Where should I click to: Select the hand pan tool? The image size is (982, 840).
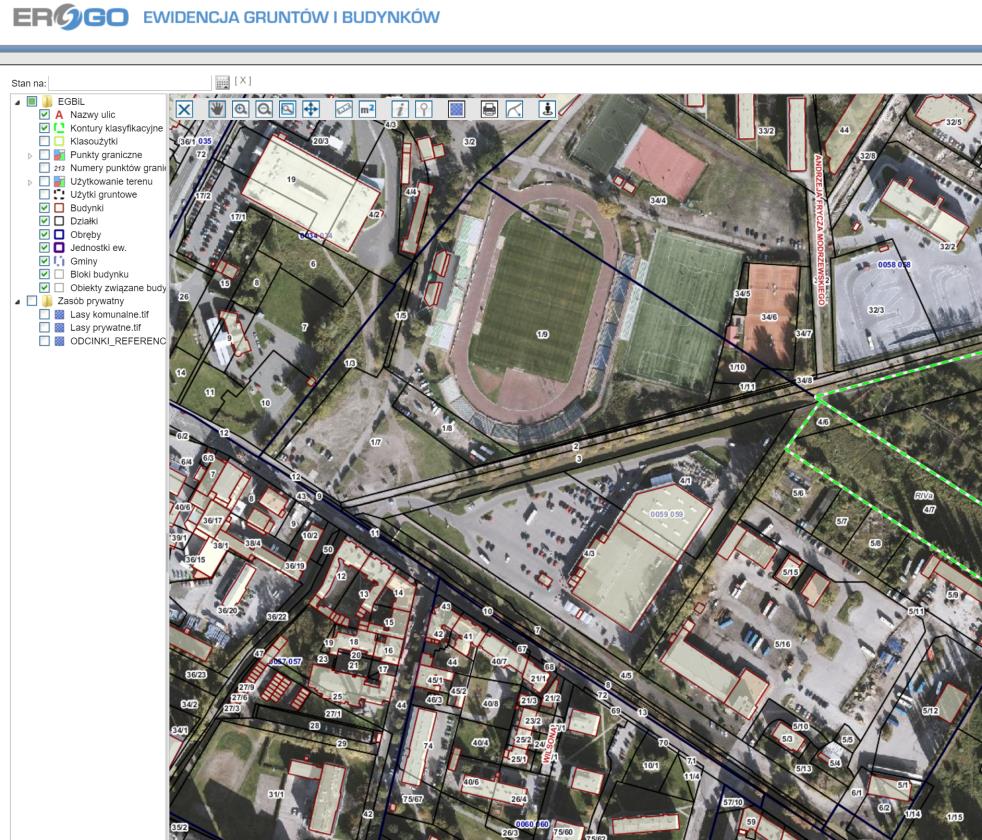click(x=217, y=110)
